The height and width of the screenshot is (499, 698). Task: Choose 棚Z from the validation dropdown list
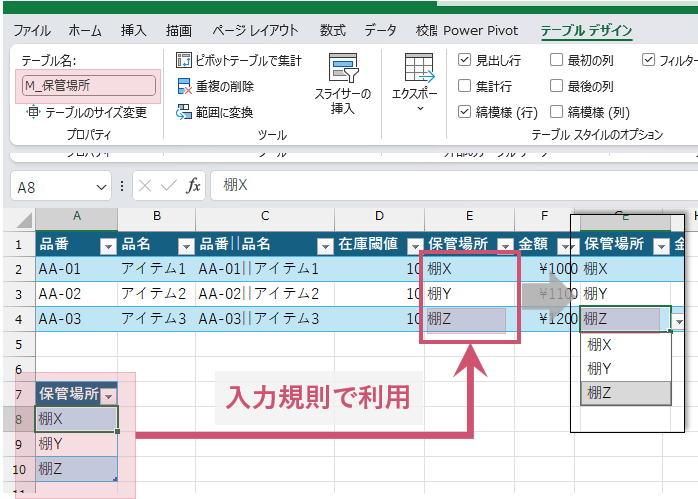[x=625, y=393]
